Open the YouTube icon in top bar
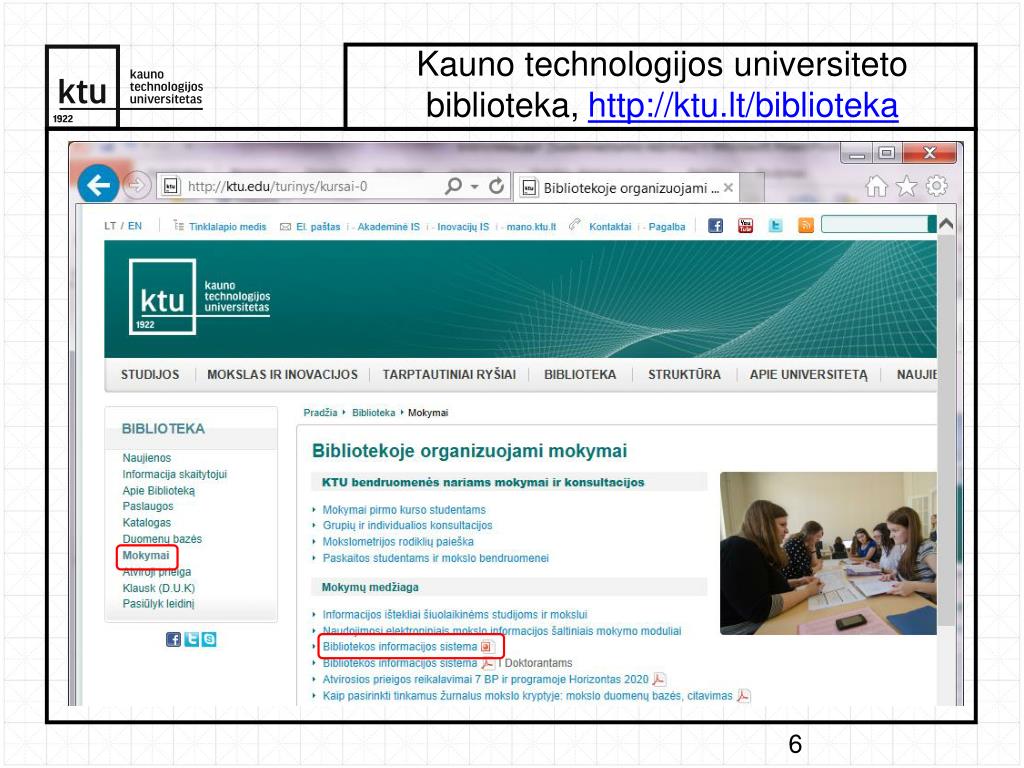The height and width of the screenshot is (768, 1024). pos(745,226)
